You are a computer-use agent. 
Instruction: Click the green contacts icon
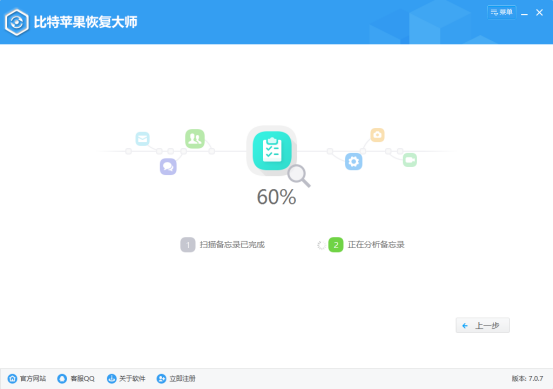(195, 139)
